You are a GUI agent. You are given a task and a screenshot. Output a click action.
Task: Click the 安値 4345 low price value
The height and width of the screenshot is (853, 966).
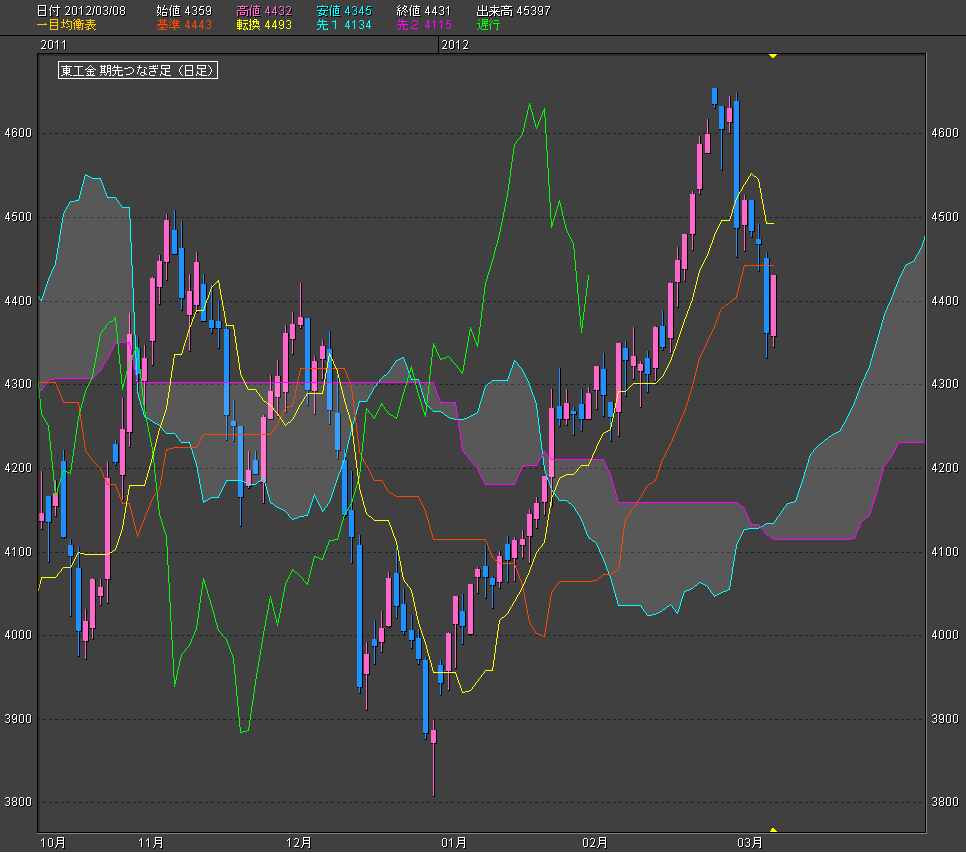pyautogui.click(x=344, y=11)
